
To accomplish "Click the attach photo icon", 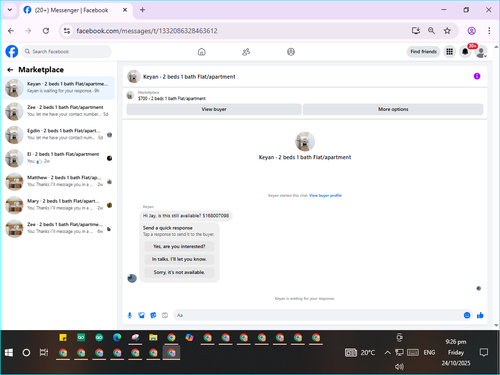I will coord(141,315).
